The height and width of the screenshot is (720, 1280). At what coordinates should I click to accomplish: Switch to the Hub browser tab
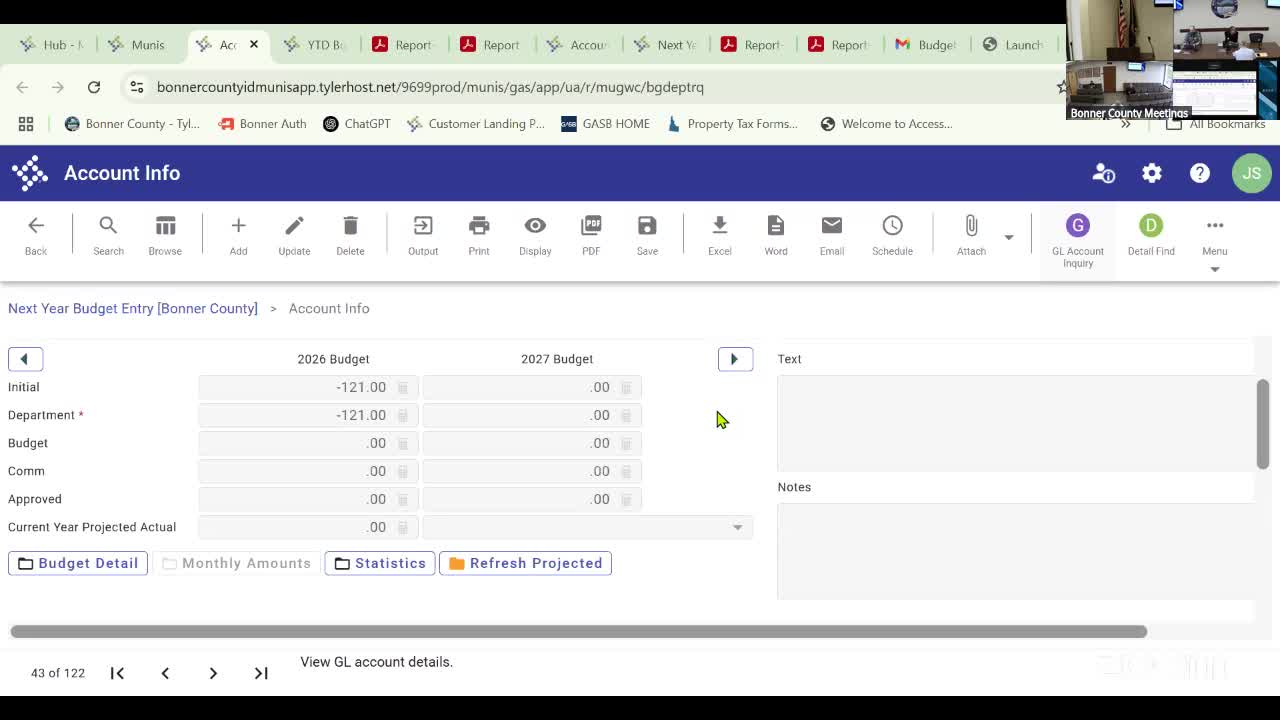point(52,44)
